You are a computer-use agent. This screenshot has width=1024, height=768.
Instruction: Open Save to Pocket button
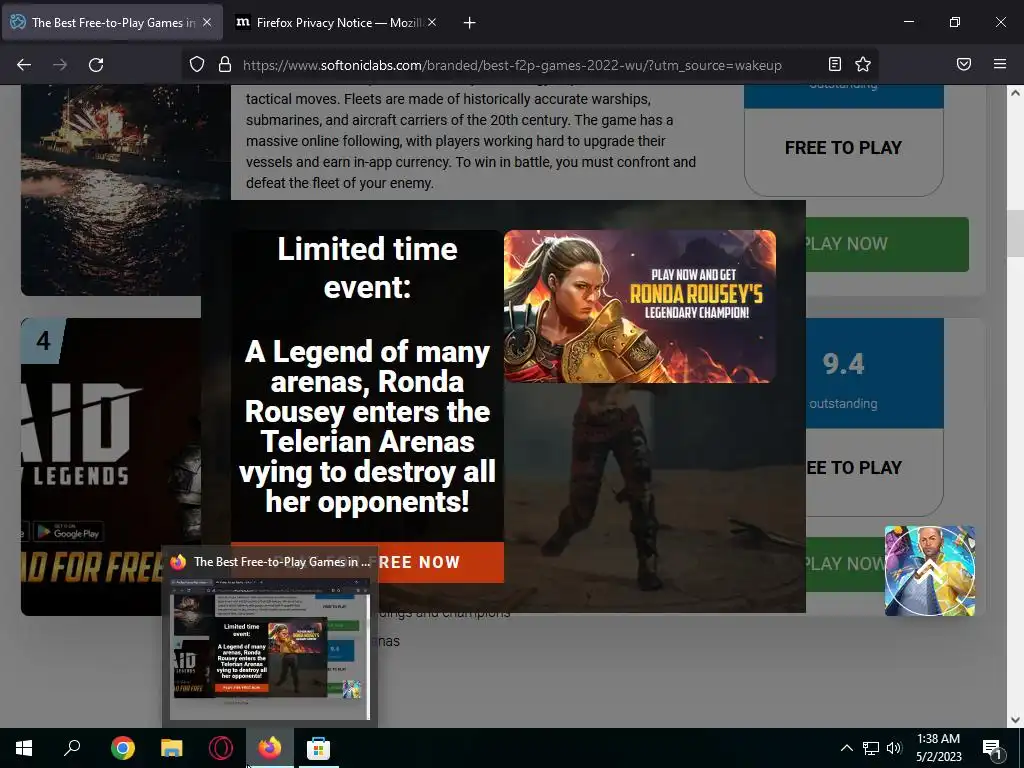click(964, 64)
